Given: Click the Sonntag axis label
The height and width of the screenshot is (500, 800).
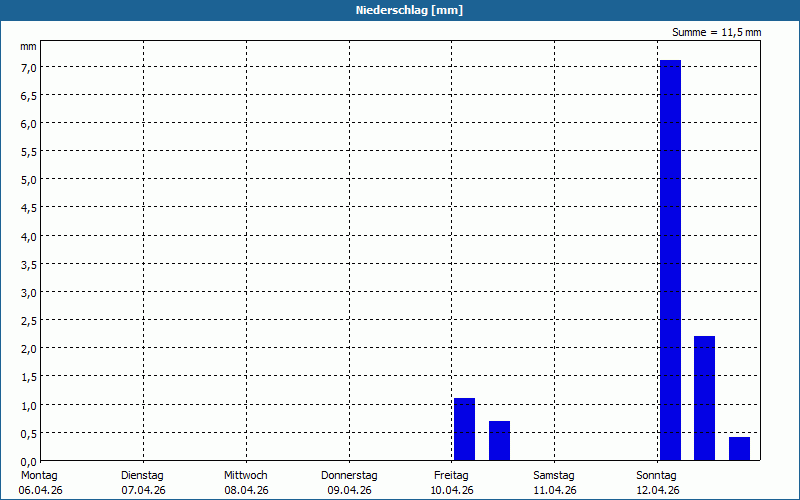Looking at the screenshot, I should click(x=656, y=476).
